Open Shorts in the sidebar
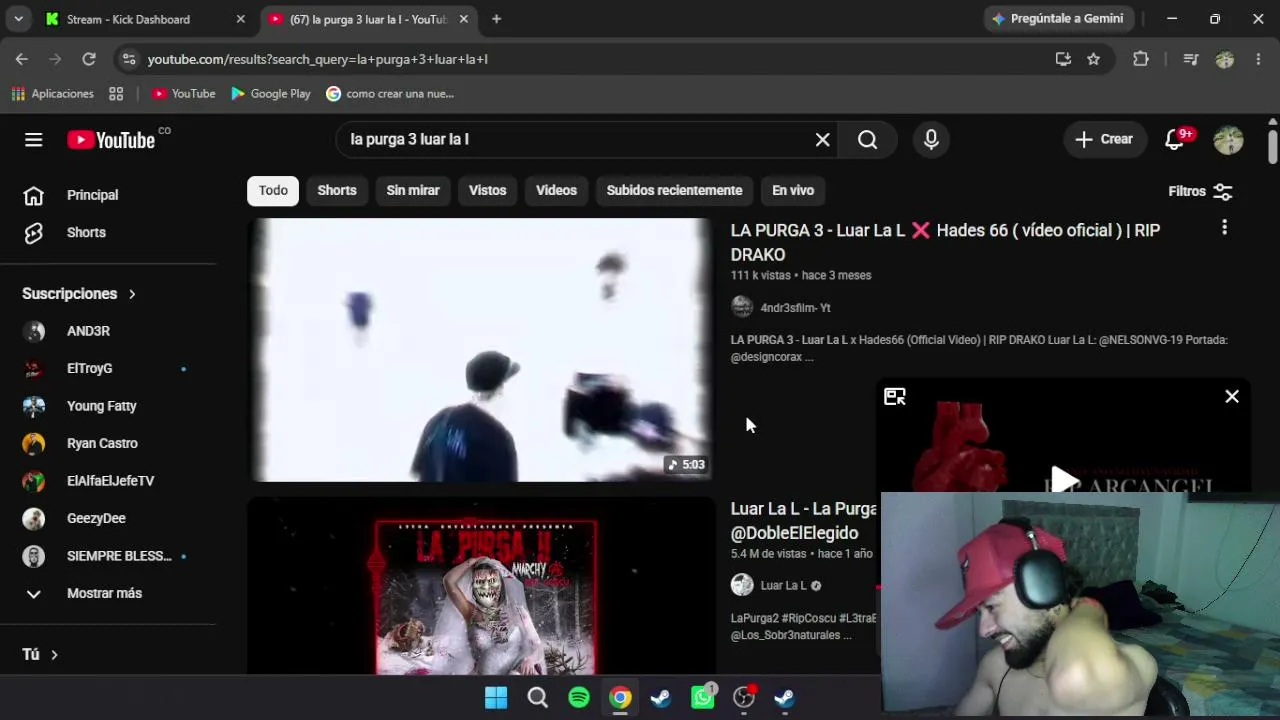The image size is (1280, 720). click(108, 232)
